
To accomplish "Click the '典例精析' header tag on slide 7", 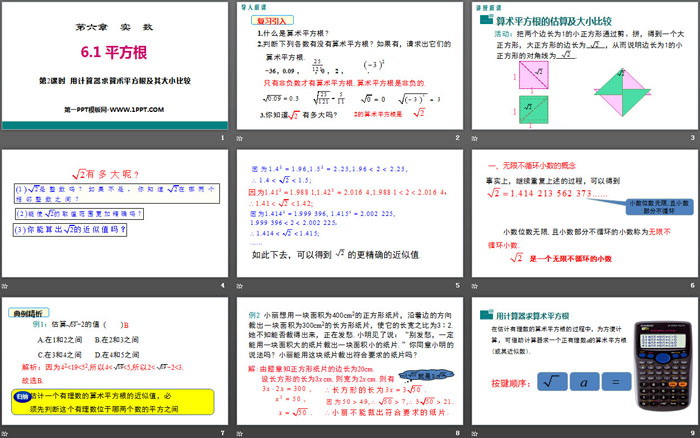I will click(x=28, y=312).
